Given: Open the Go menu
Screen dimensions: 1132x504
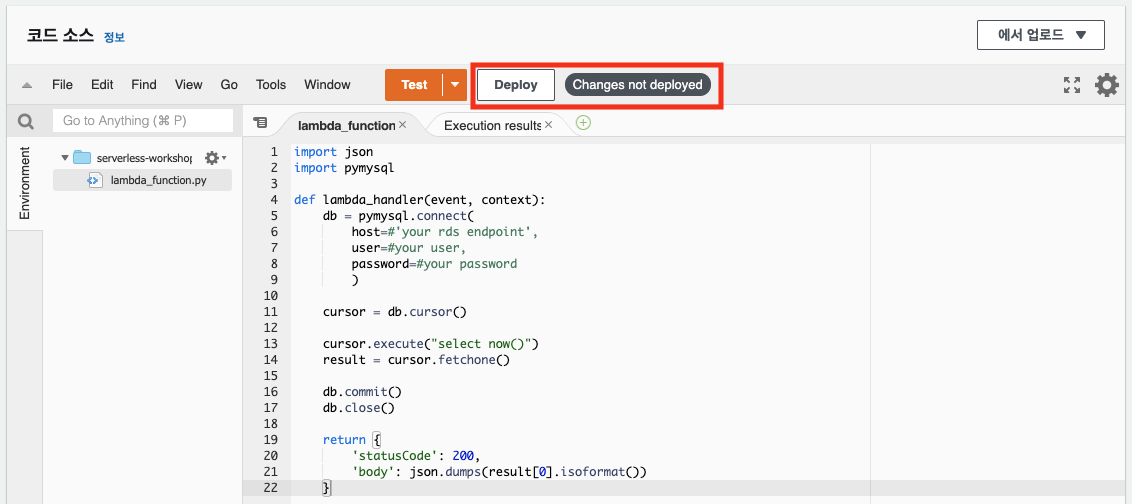Looking at the screenshot, I should click(x=229, y=84).
